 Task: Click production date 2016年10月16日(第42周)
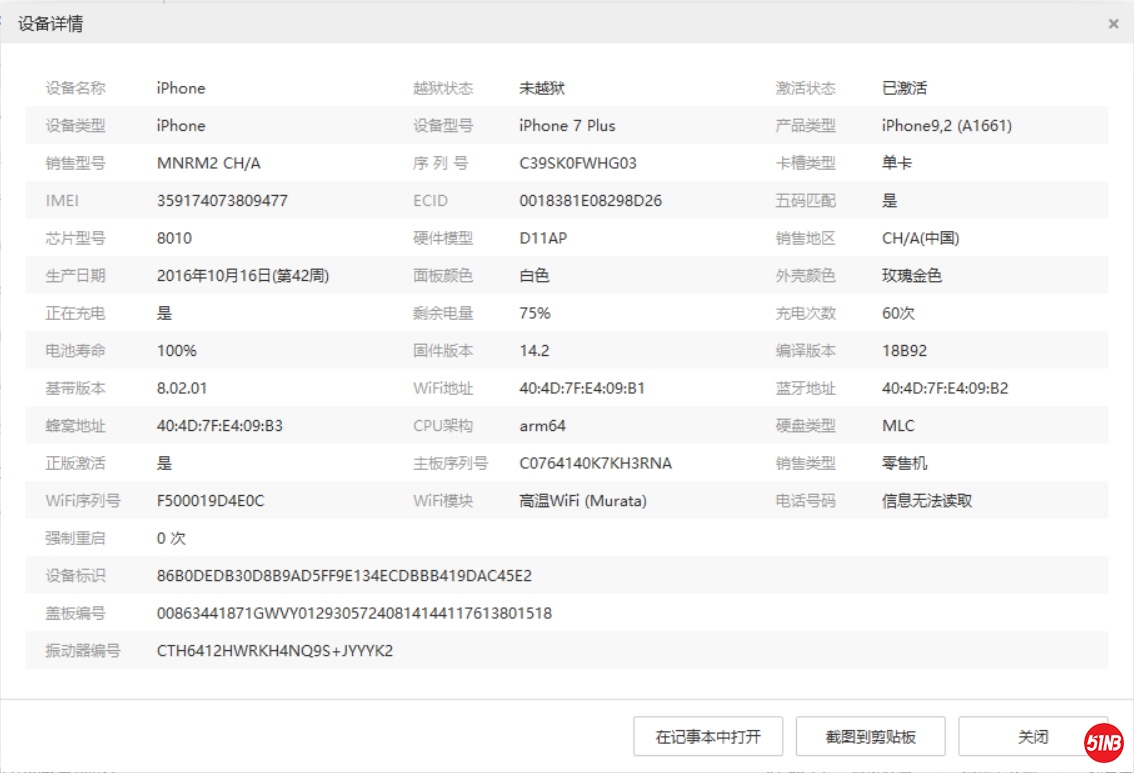point(243,276)
